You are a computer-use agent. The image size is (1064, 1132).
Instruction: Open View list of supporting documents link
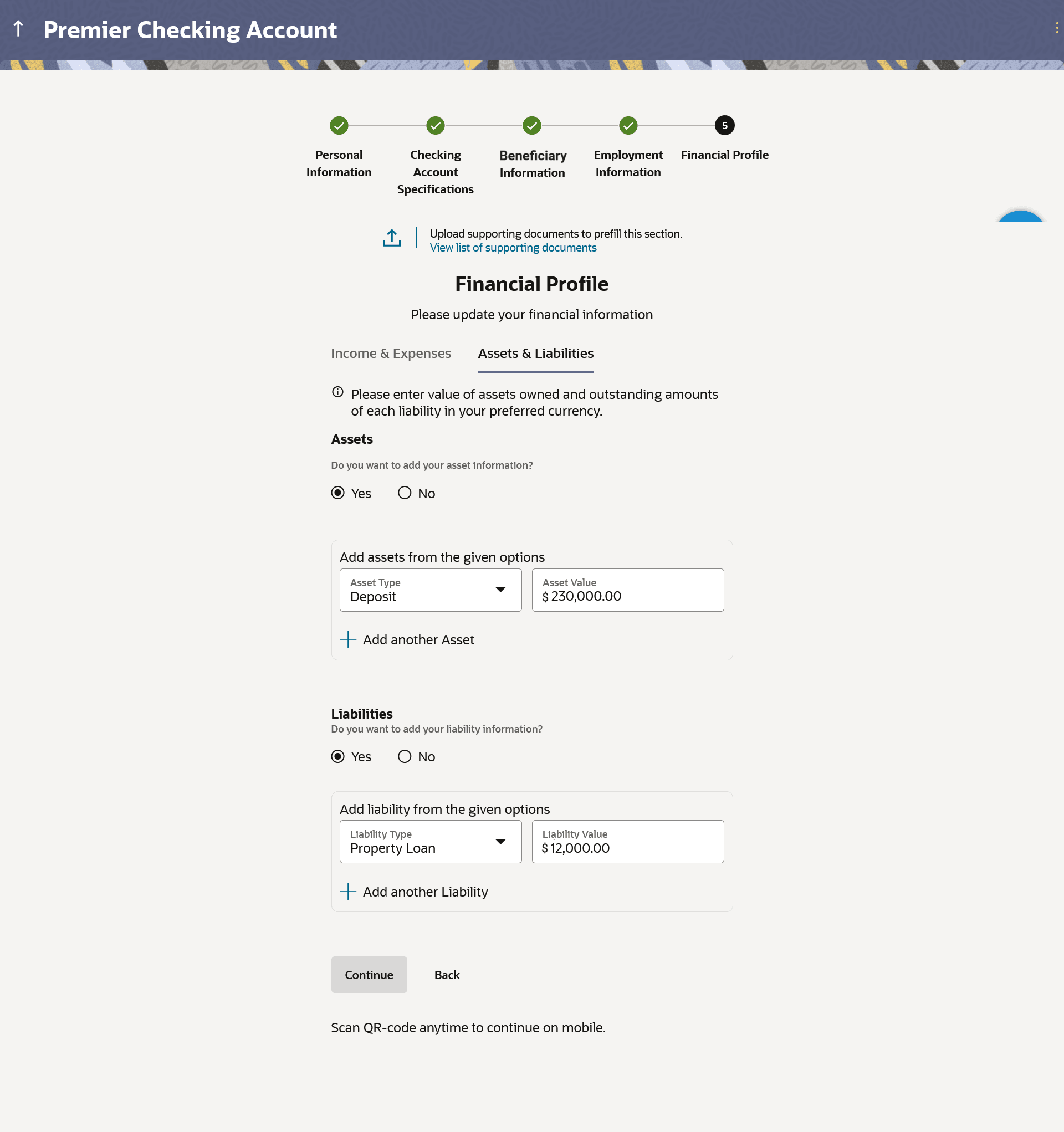[513, 248]
